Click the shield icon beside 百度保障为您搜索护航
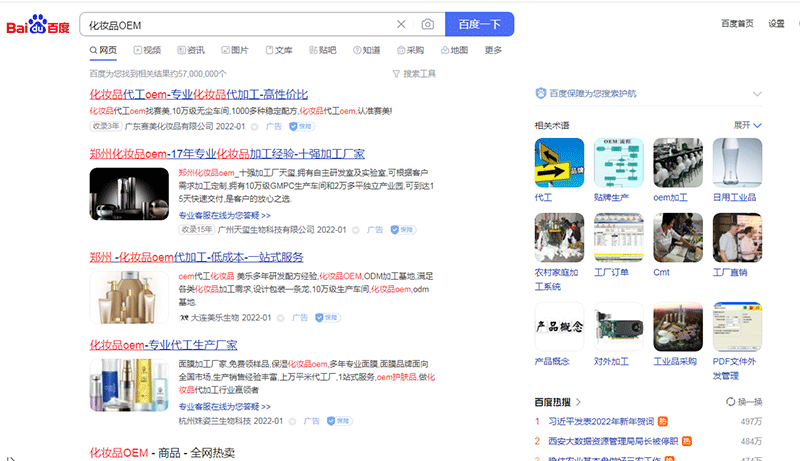 [541, 94]
